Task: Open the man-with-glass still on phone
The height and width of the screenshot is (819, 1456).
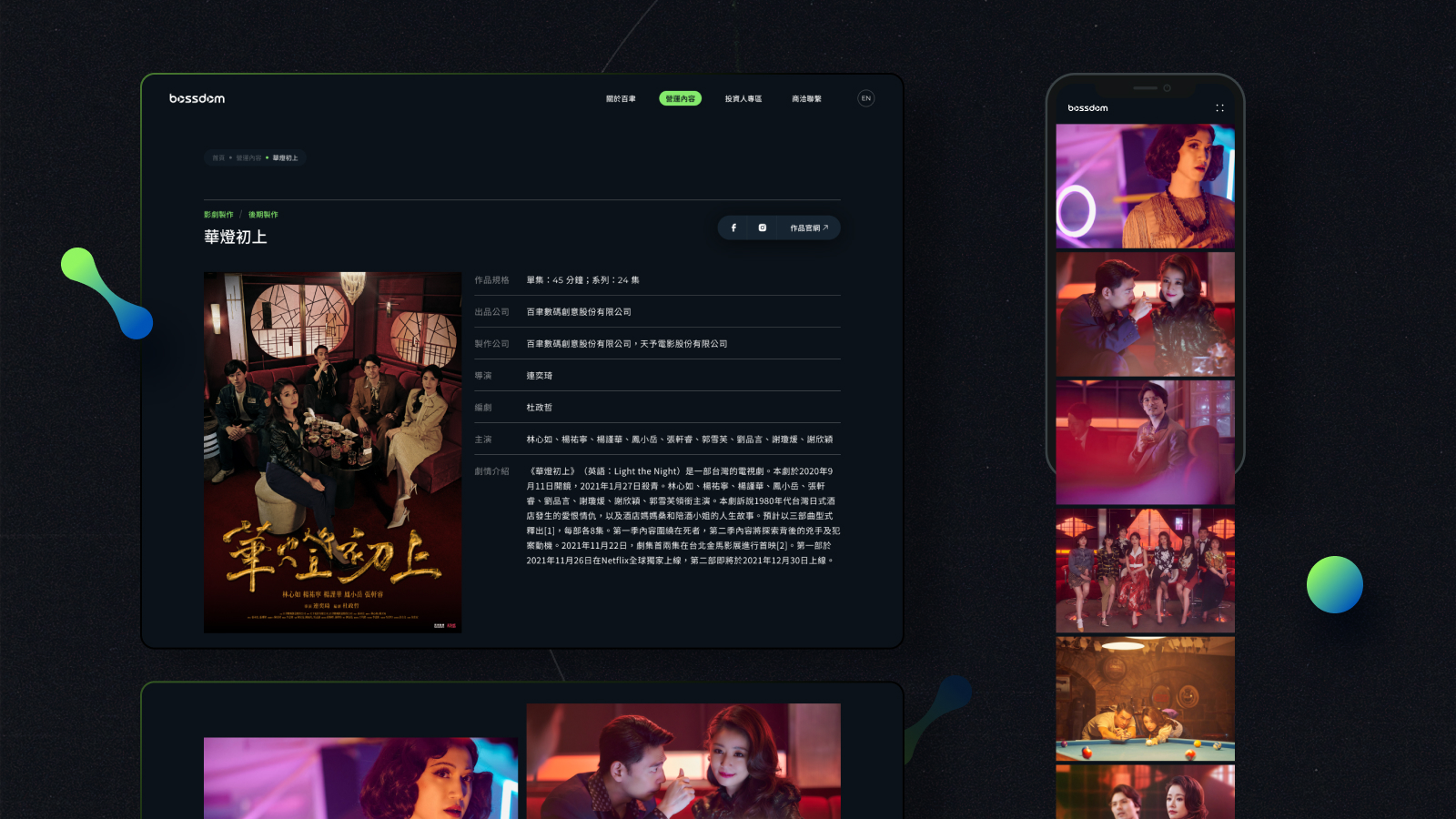Action: (1145, 442)
